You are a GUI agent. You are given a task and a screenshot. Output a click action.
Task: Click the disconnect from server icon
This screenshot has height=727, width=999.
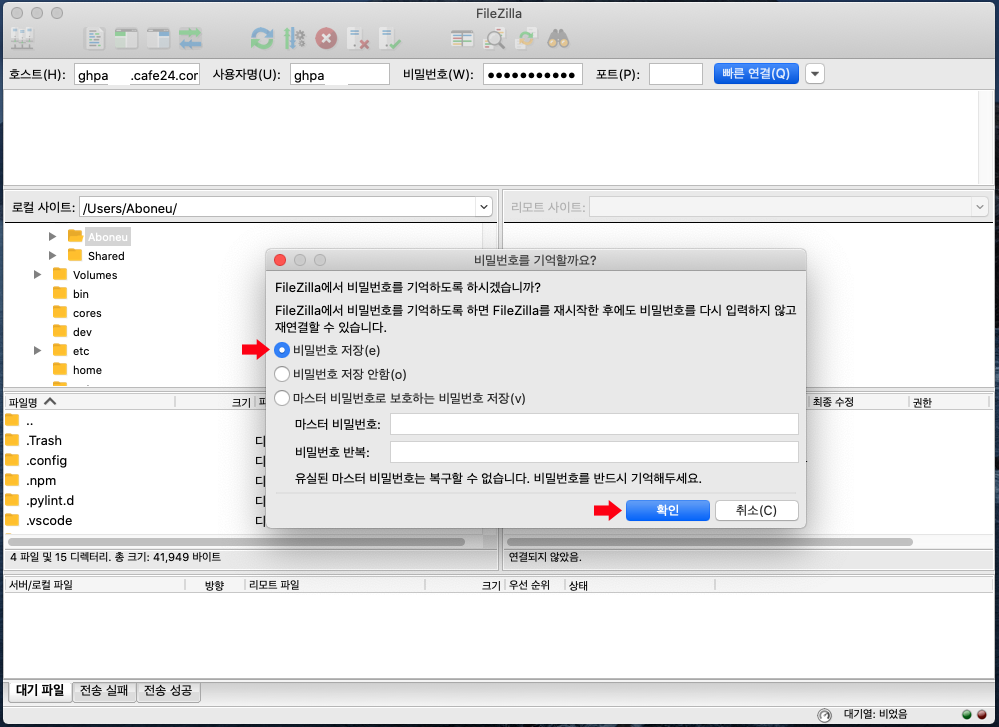(358, 39)
